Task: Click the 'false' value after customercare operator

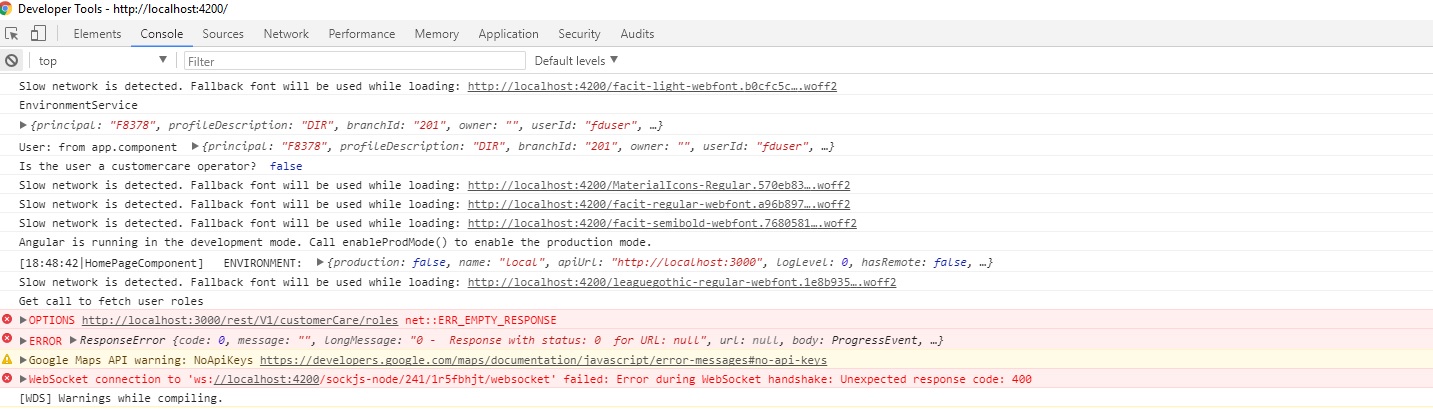Action: 286,166
